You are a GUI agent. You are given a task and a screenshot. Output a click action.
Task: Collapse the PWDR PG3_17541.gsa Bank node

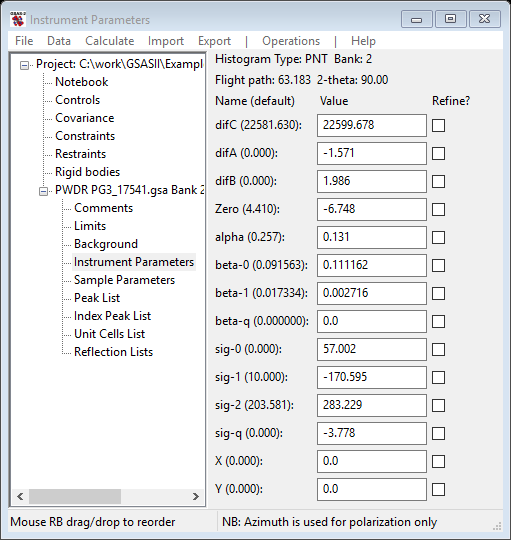43,191
